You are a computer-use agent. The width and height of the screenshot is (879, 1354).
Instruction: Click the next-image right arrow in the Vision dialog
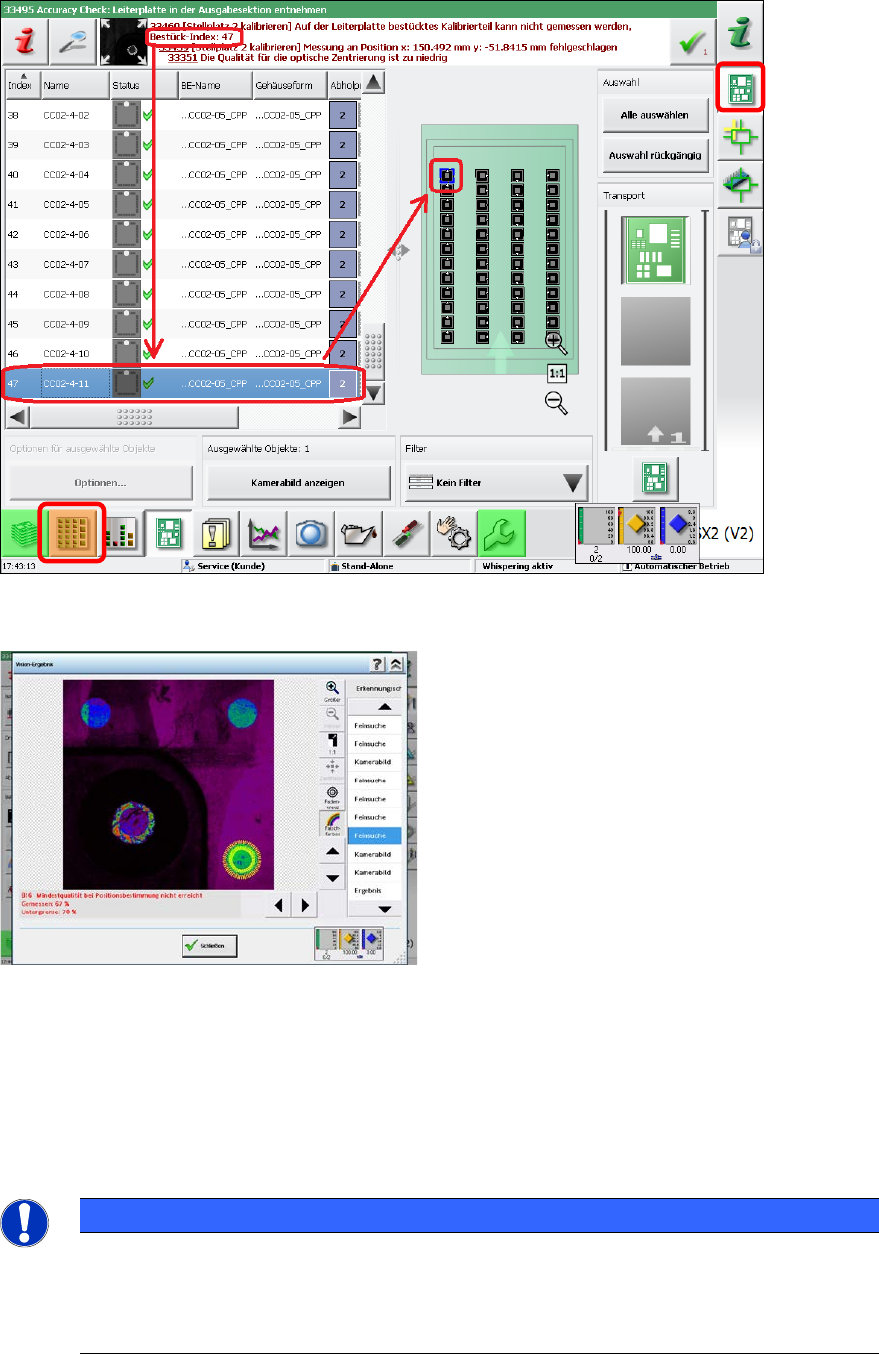303,905
